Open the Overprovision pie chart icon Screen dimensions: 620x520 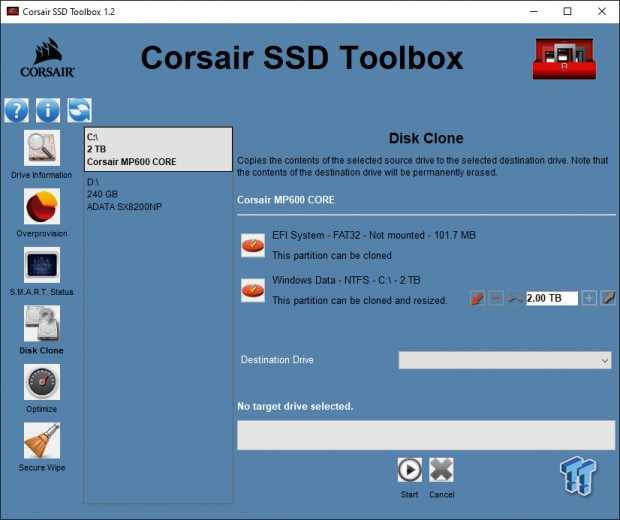(x=42, y=206)
